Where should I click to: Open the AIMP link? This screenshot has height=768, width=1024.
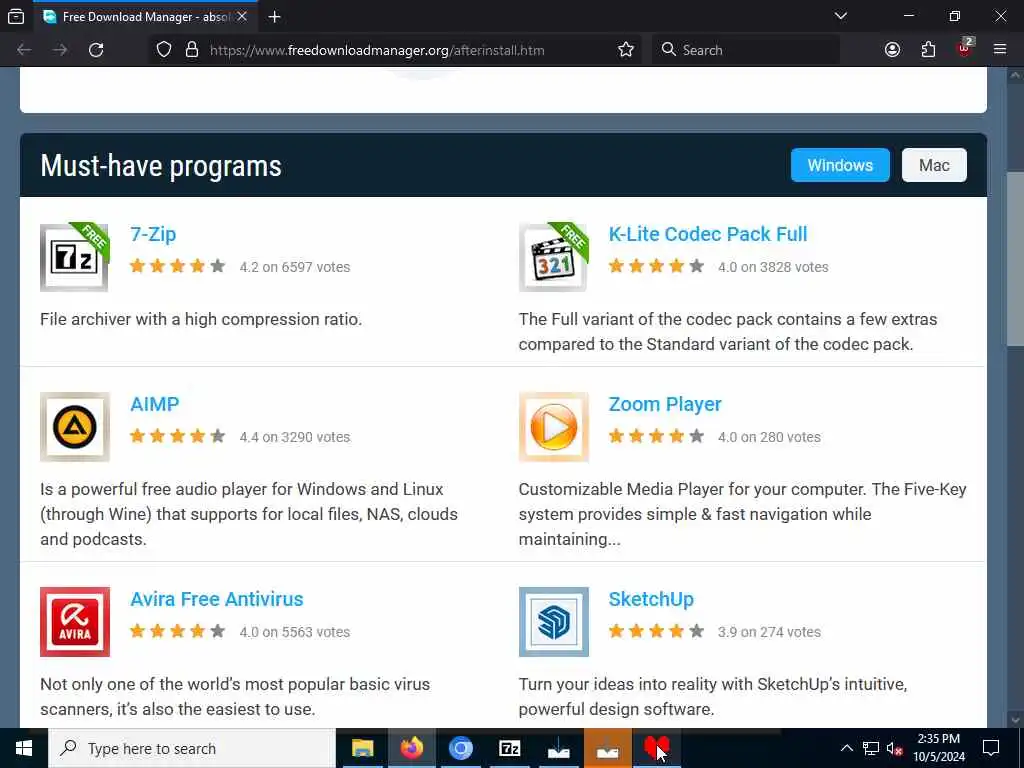(154, 404)
